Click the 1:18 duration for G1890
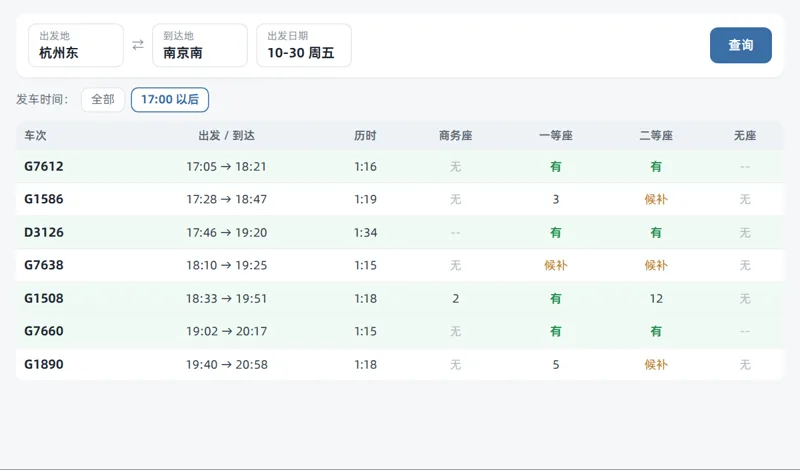 365,364
